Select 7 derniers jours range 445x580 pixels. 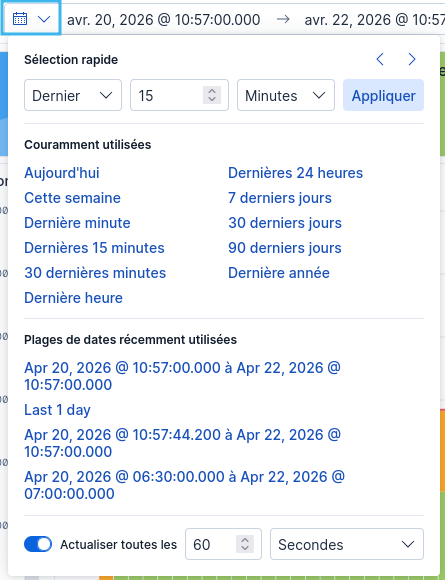click(280, 198)
